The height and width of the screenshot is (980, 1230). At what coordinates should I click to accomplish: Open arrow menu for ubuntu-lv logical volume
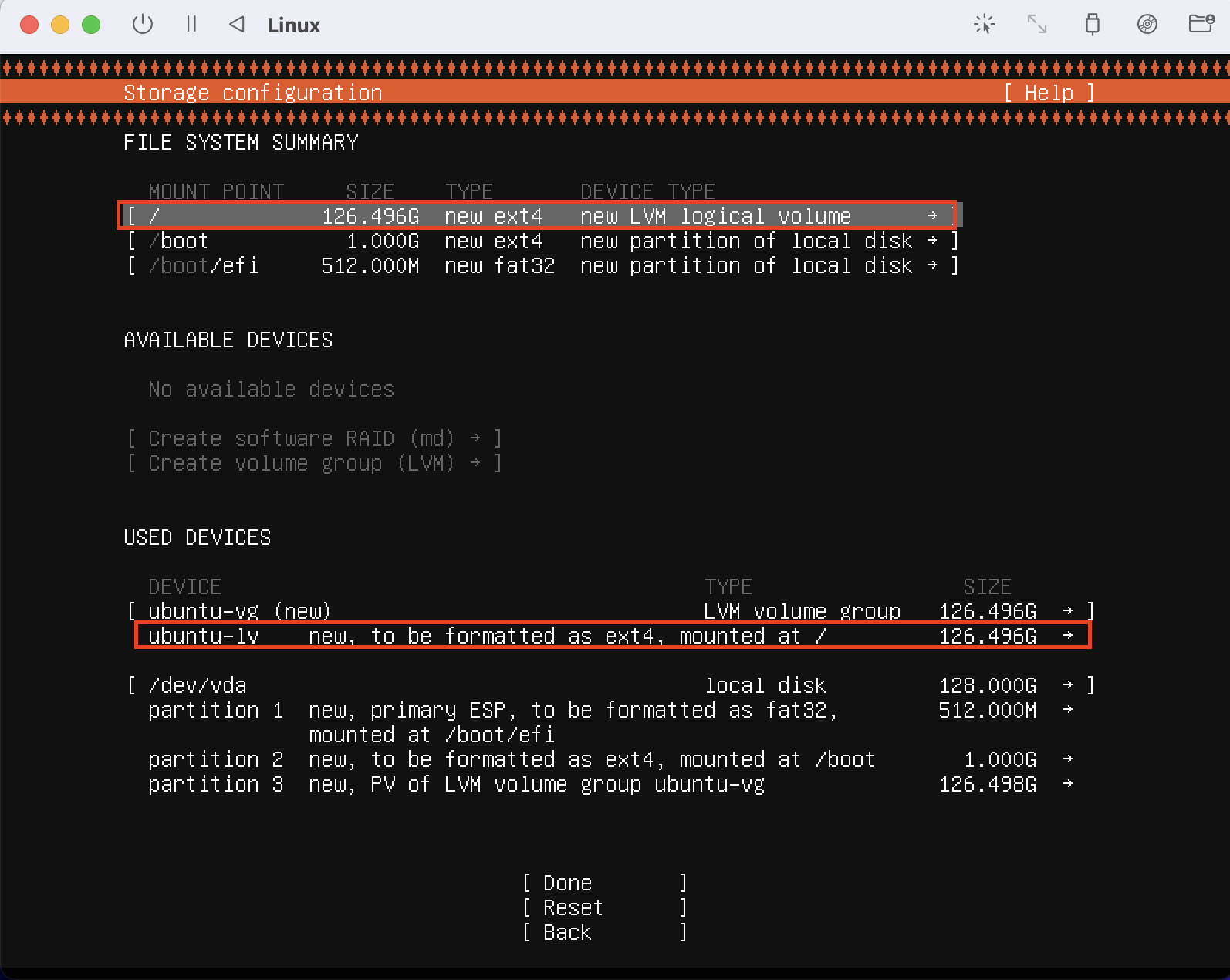(1068, 636)
